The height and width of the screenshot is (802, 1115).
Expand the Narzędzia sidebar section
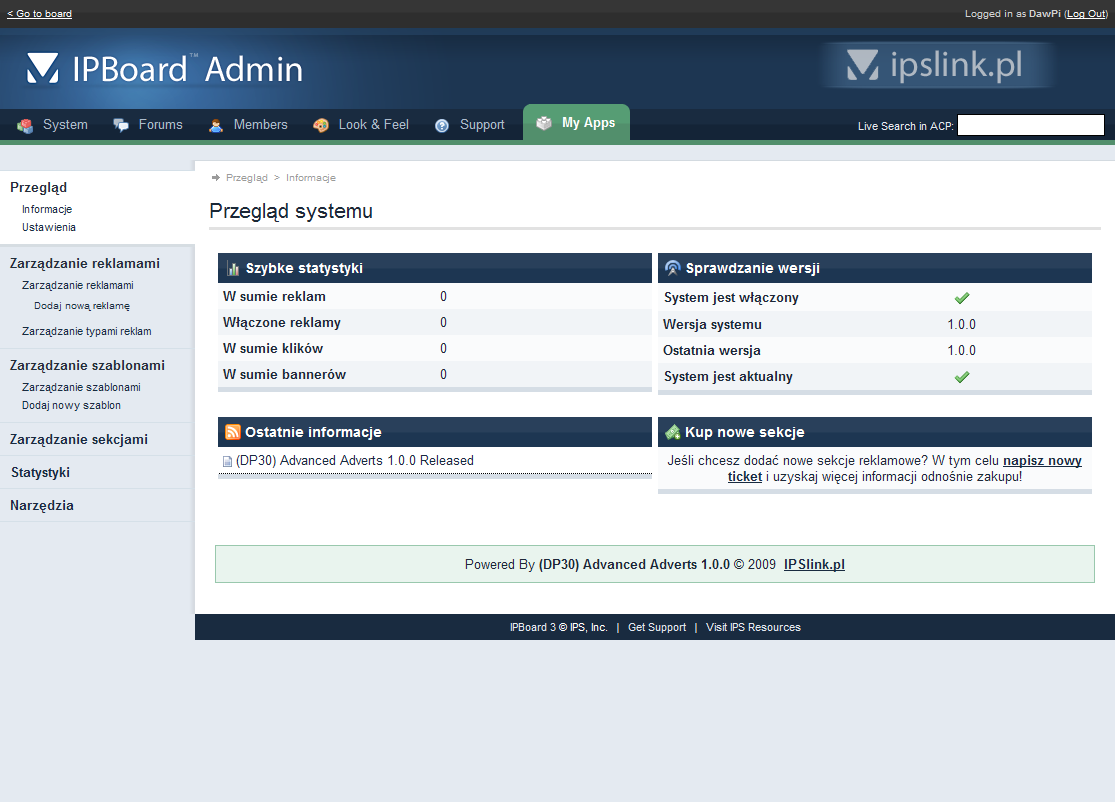[42, 505]
